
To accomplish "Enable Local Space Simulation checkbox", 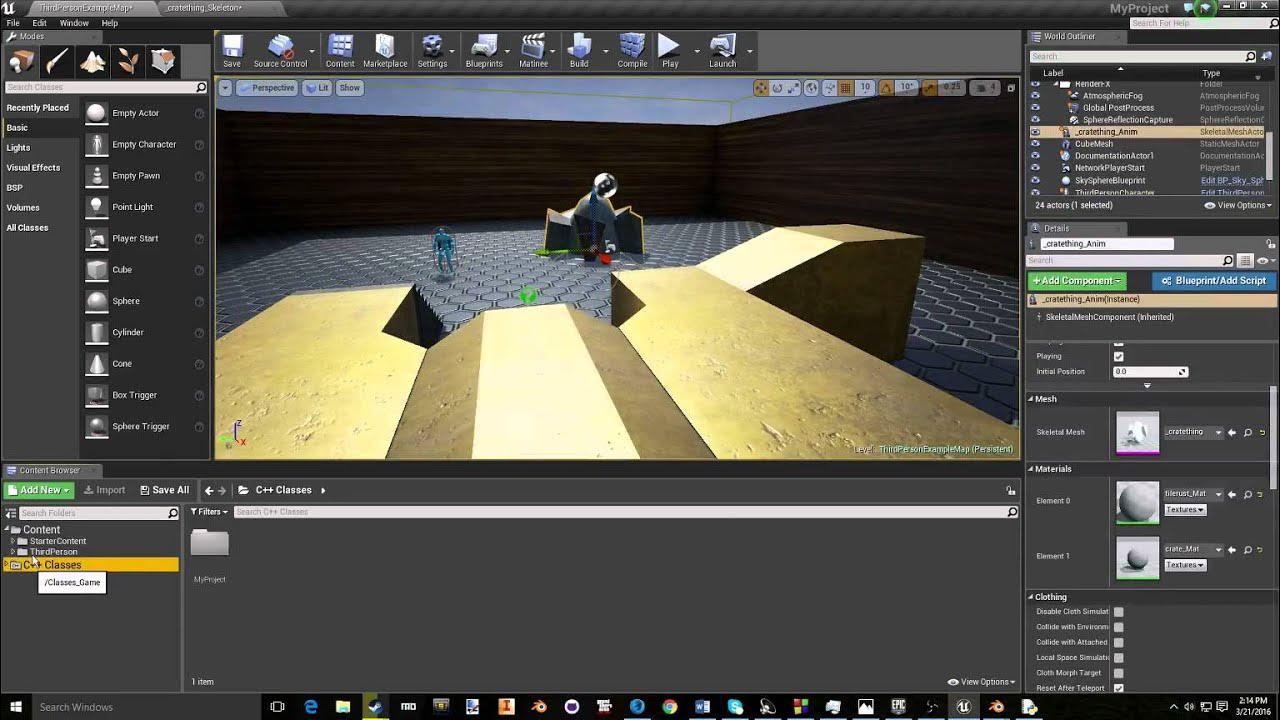I will click(1118, 658).
